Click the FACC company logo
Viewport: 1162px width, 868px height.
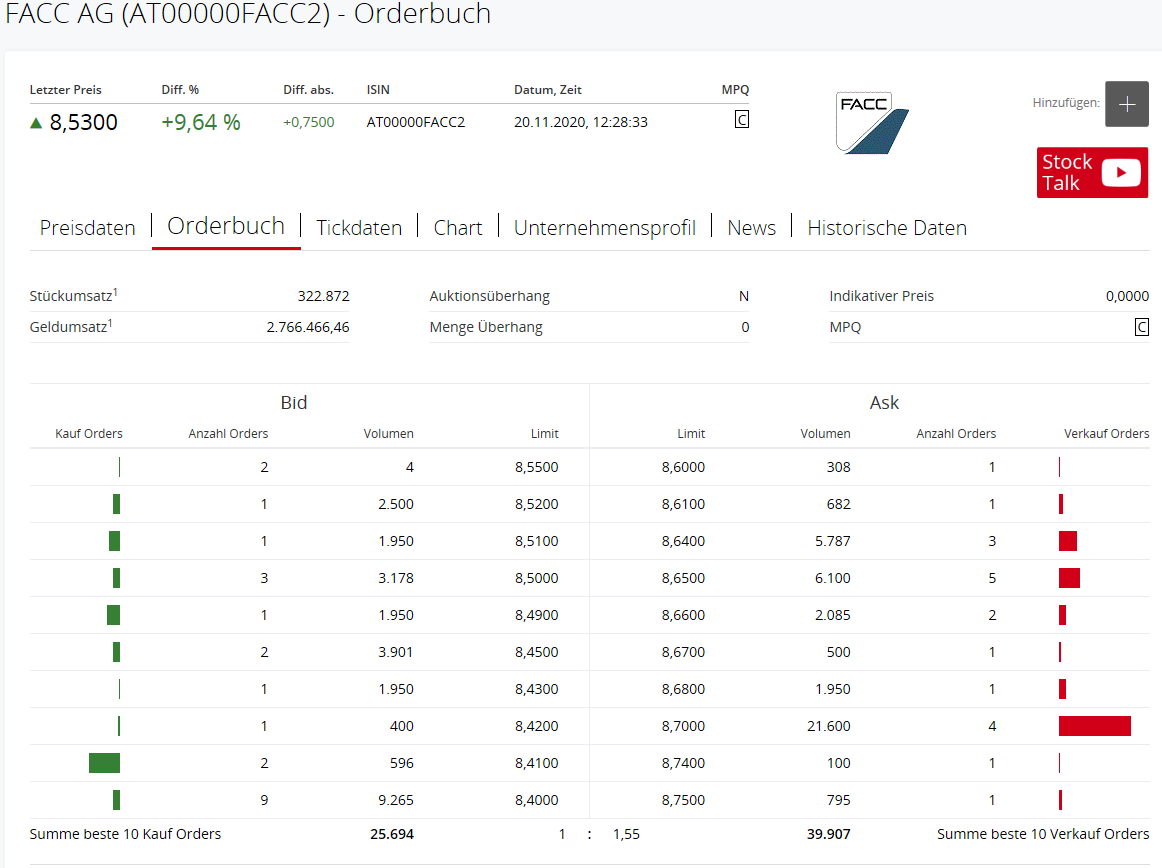(x=871, y=122)
